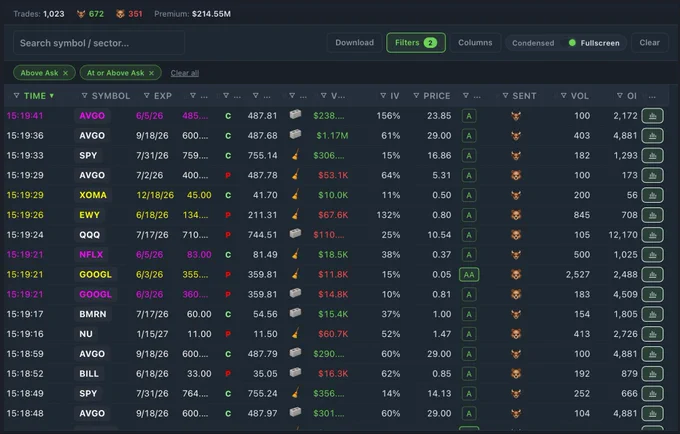Select the BILL symbol tag
The width and height of the screenshot is (680, 434).
tap(89, 374)
